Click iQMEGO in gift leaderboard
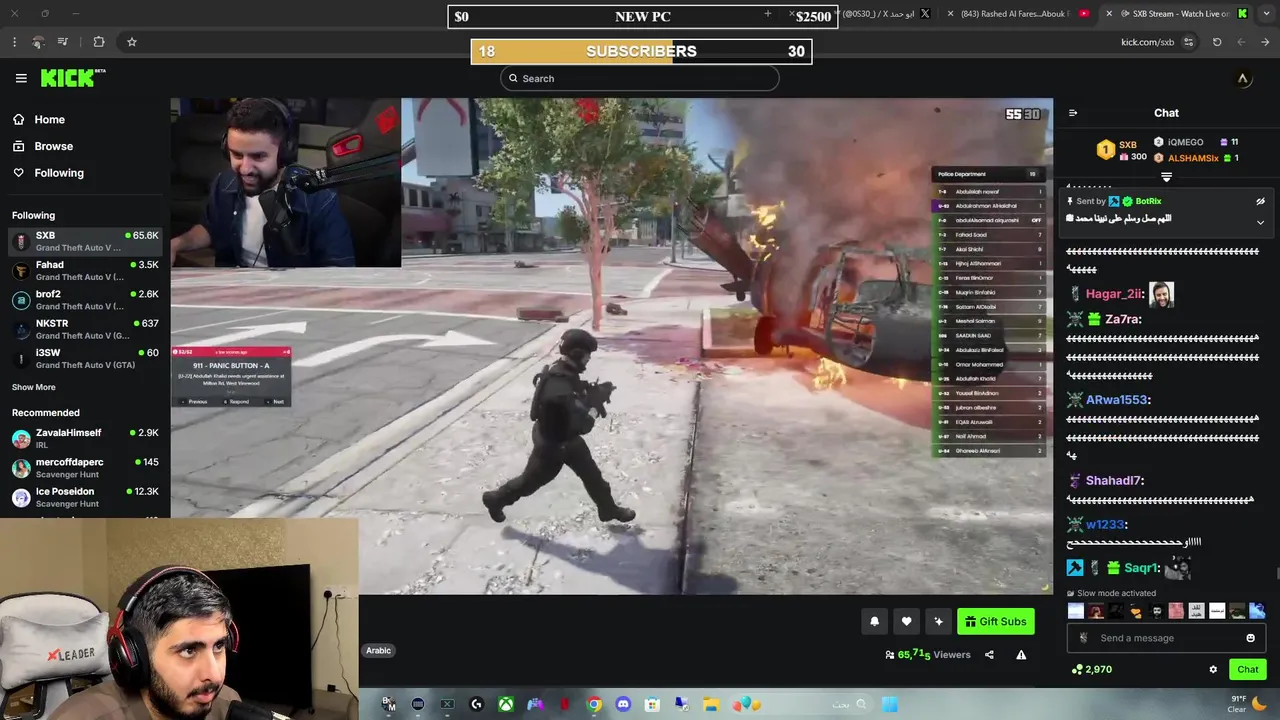Screen dimensions: 1280x720 pyautogui.click(x=1185, y=142)
